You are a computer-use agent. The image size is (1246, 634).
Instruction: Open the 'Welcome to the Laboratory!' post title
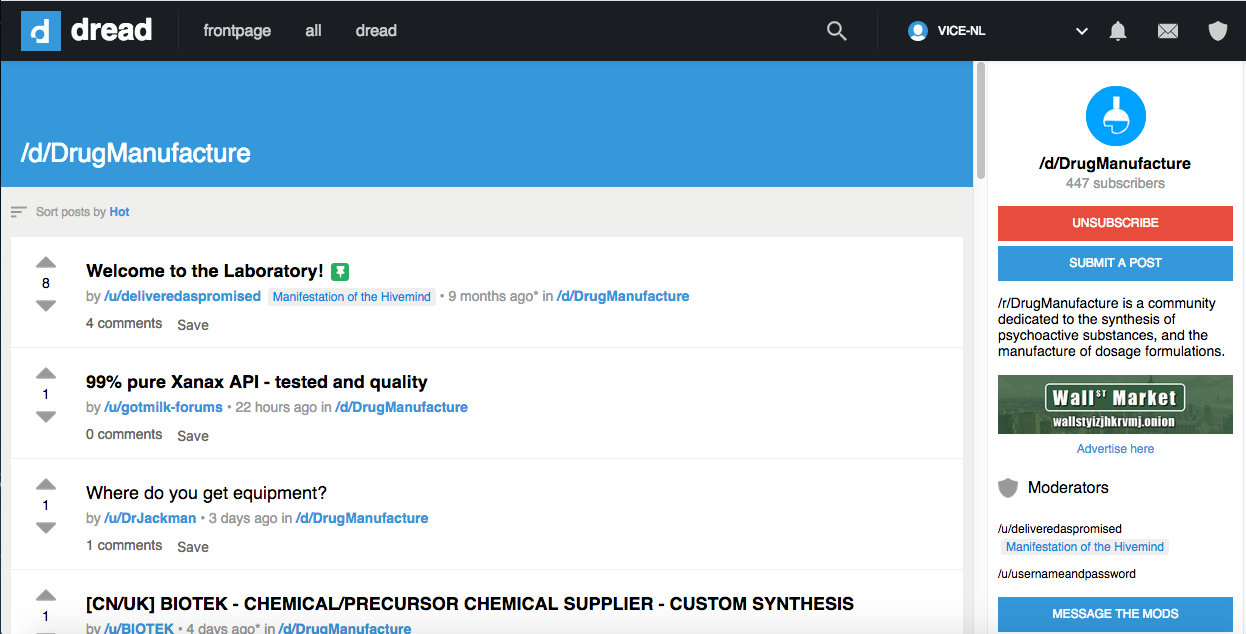pos(205,271)
